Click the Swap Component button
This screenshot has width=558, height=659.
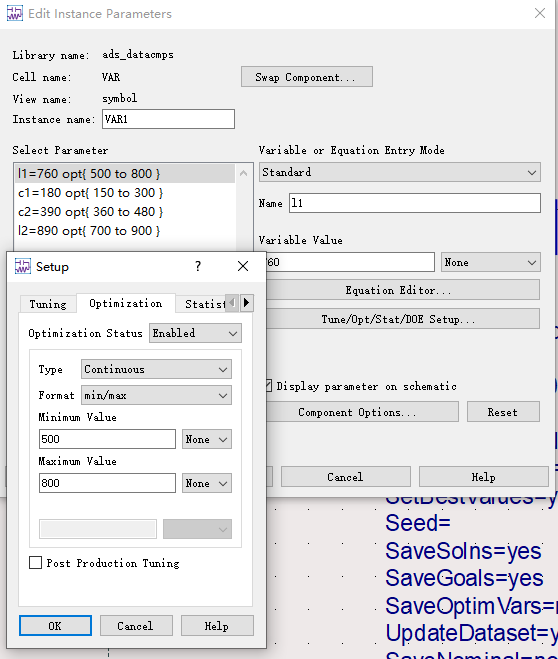[307, 77]
